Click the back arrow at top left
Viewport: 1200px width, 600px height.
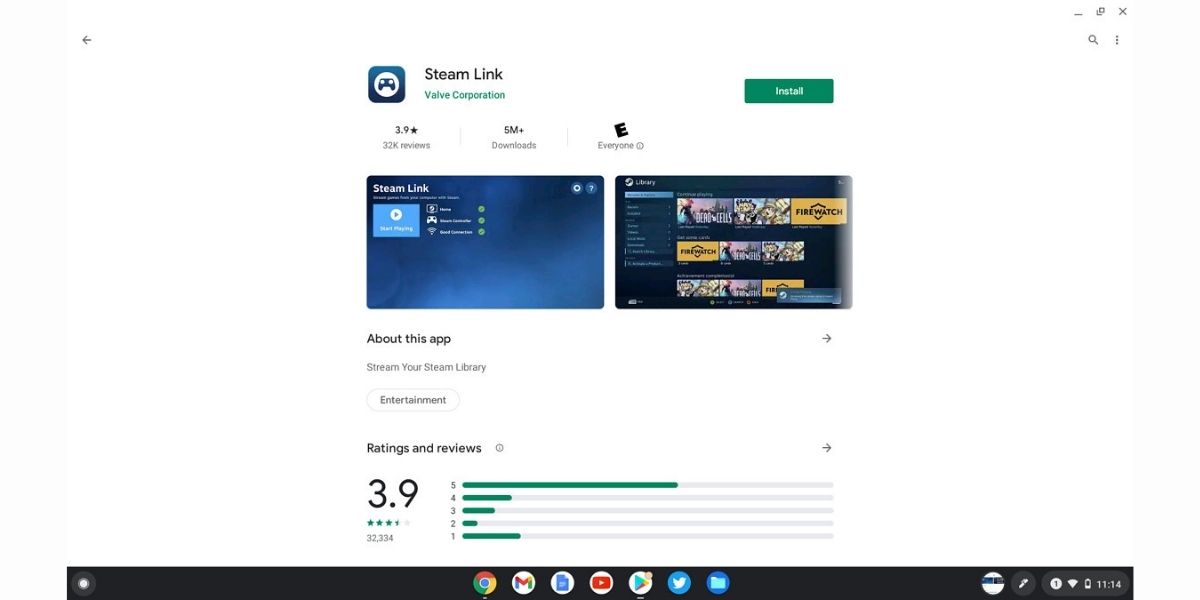coord(86,39)
